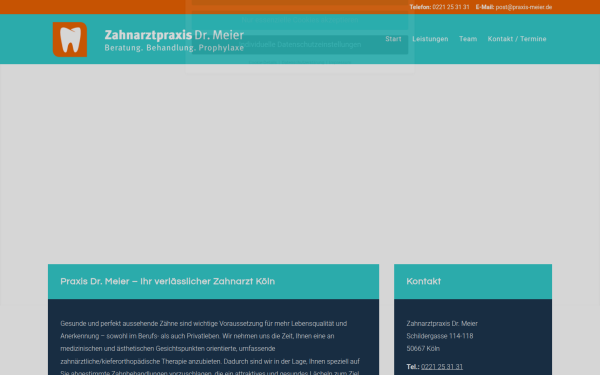
Task: Open Individuelle Datenschutzeinstellungen button
Action: click(x=300, y=44)
